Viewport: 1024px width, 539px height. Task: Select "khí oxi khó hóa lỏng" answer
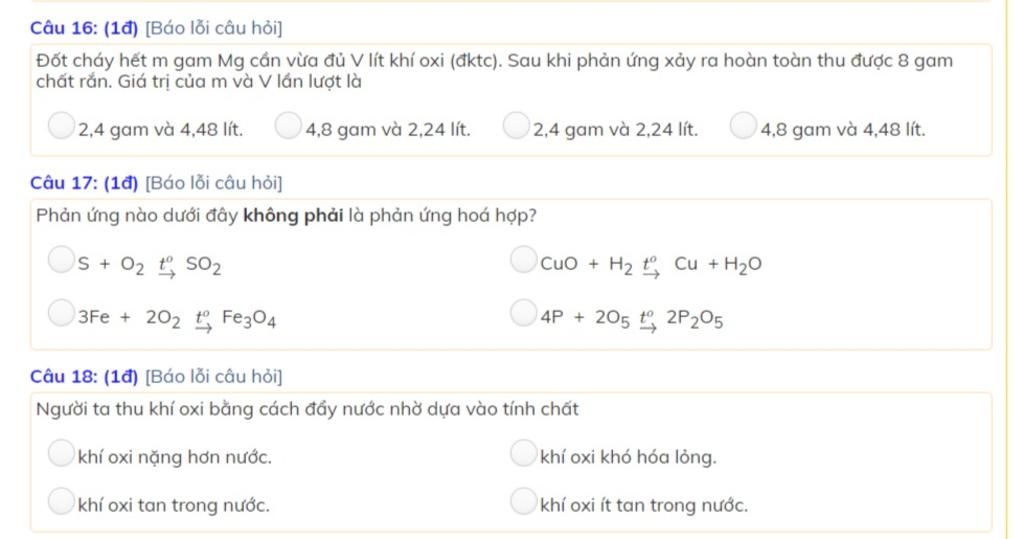[523, 454]
